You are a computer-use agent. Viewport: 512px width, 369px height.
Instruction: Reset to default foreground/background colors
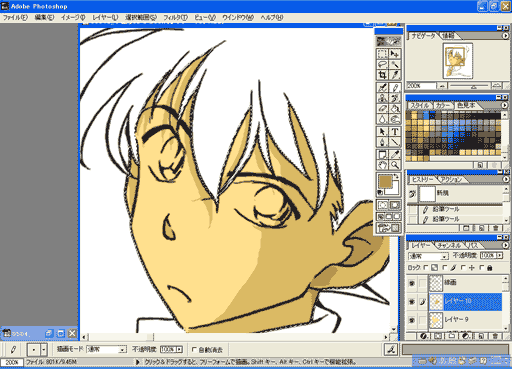pos(380,192)
